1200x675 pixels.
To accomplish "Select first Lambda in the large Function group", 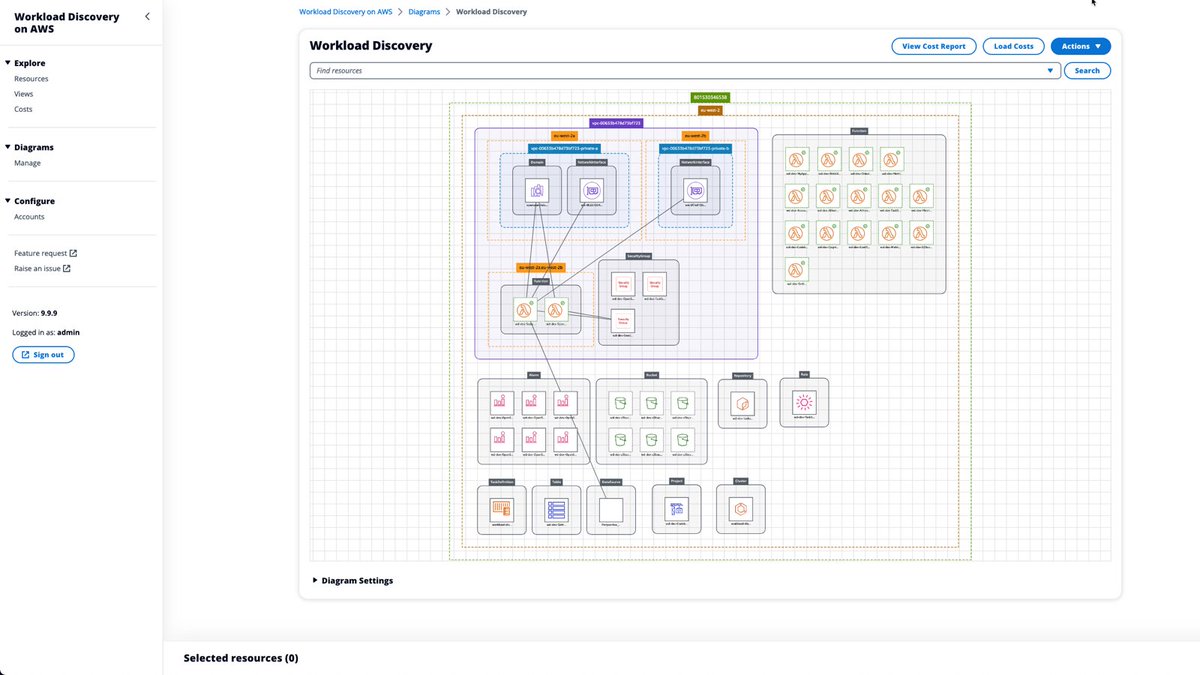I will point(797,160).
